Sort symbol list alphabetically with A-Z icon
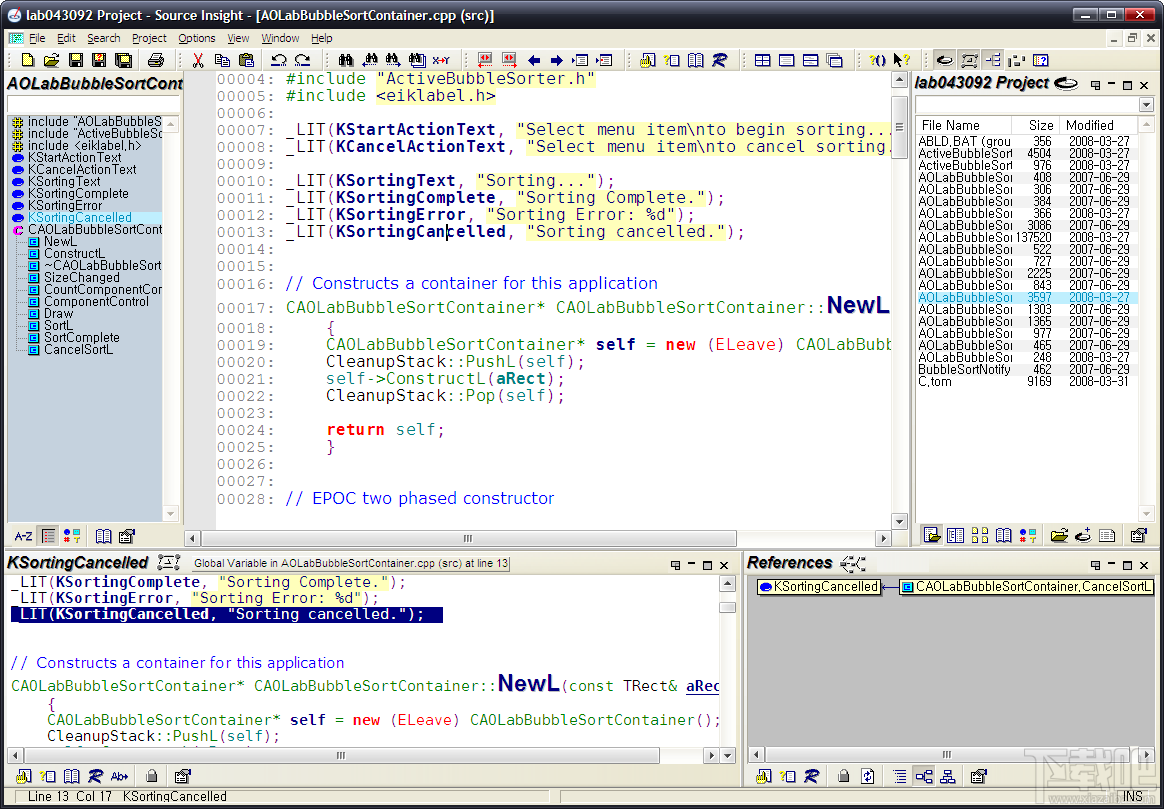Viewport: 1164px width, 809px height. point(23,535)
